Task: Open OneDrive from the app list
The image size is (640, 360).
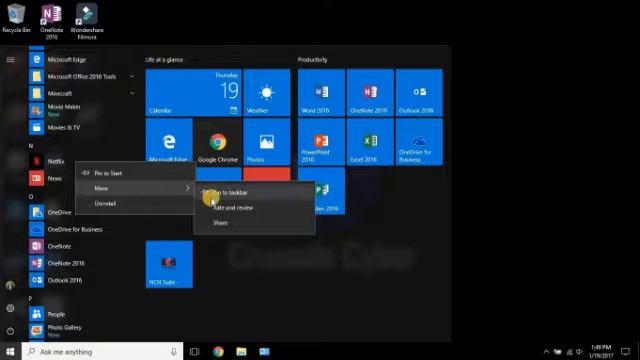Action: point(52,212)
